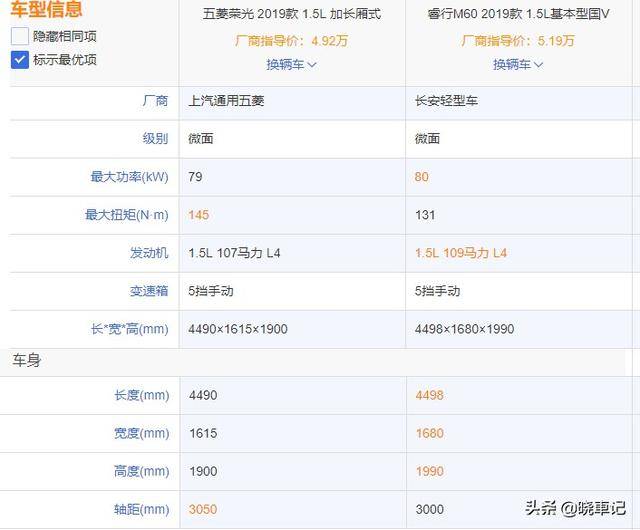Open 换辆车 dropdown under 五菱荣光

pos(292,64)
